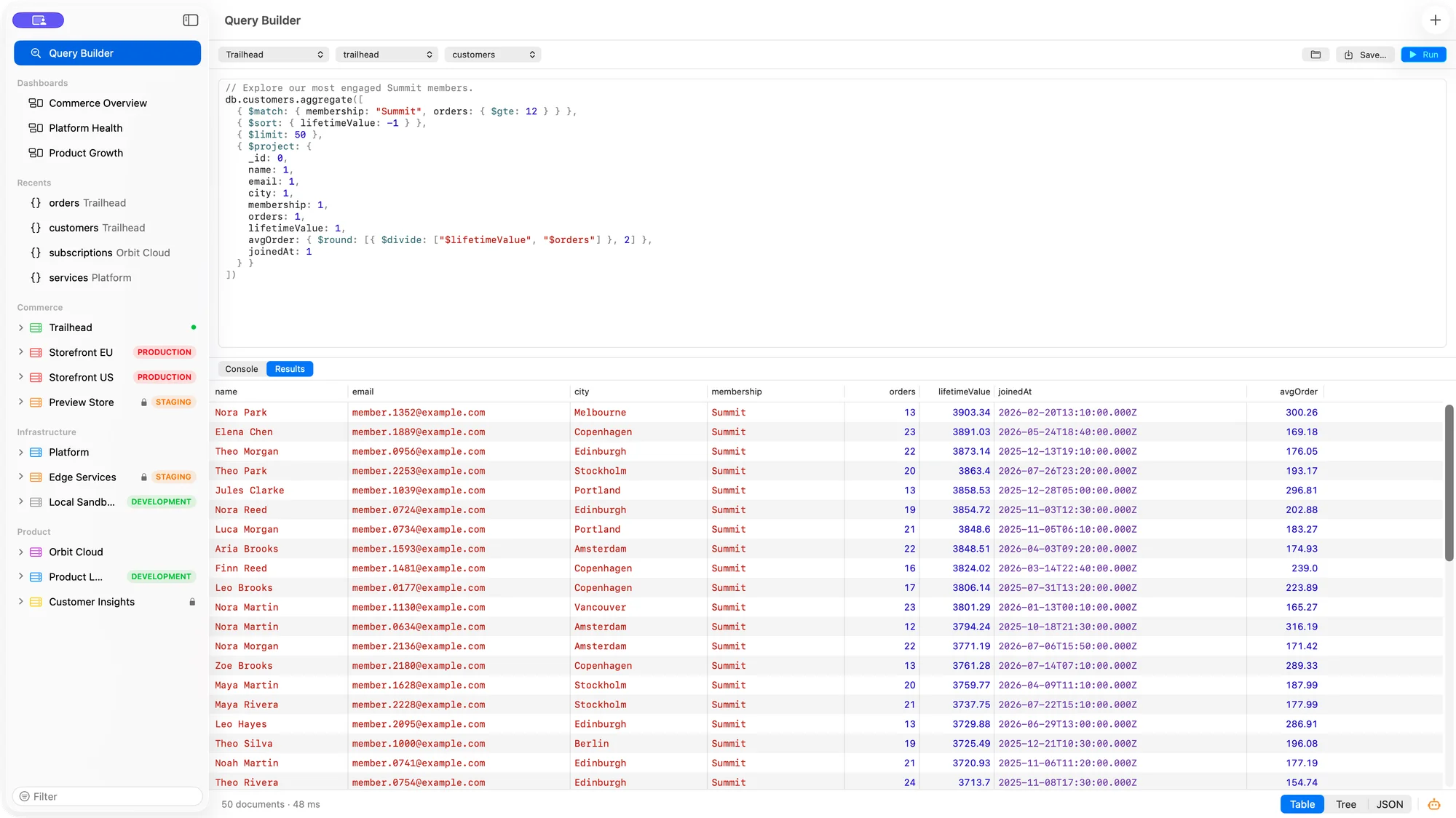Click the Orbit Cloud database icon
This screenshot has width=1456, height=818.
point(36,552)
